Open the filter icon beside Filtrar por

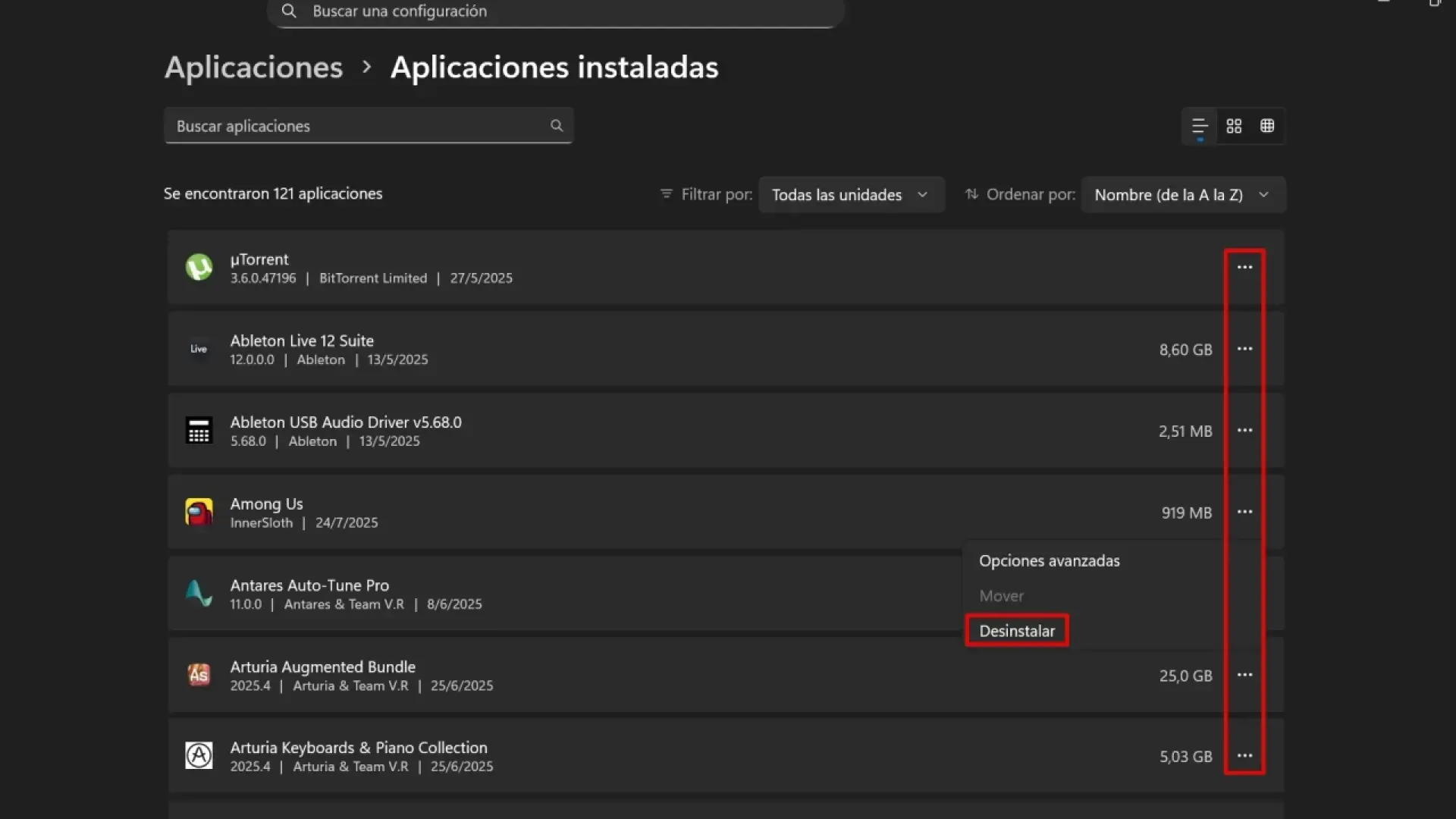point(666,194)
